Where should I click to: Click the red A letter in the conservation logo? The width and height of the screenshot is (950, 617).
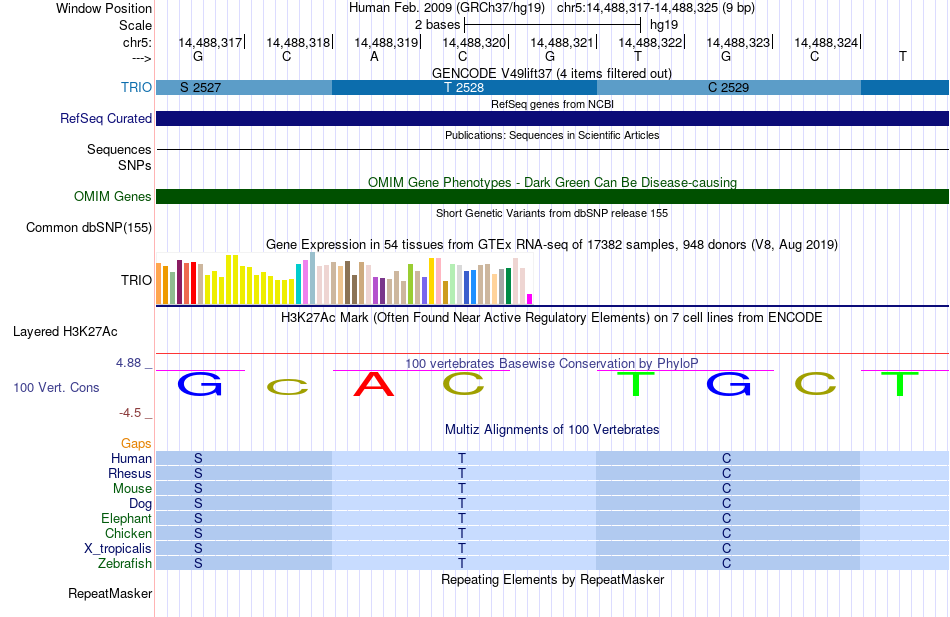pos(374,384)
